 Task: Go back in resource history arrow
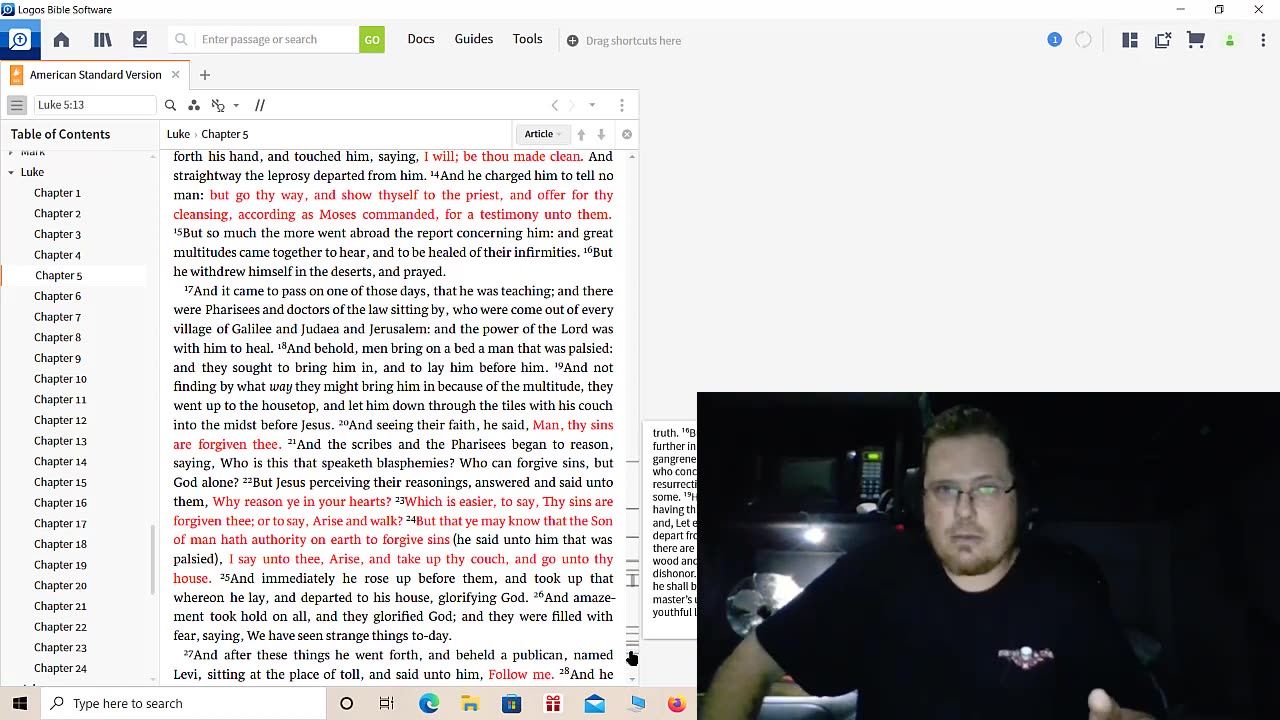[555, 105]
